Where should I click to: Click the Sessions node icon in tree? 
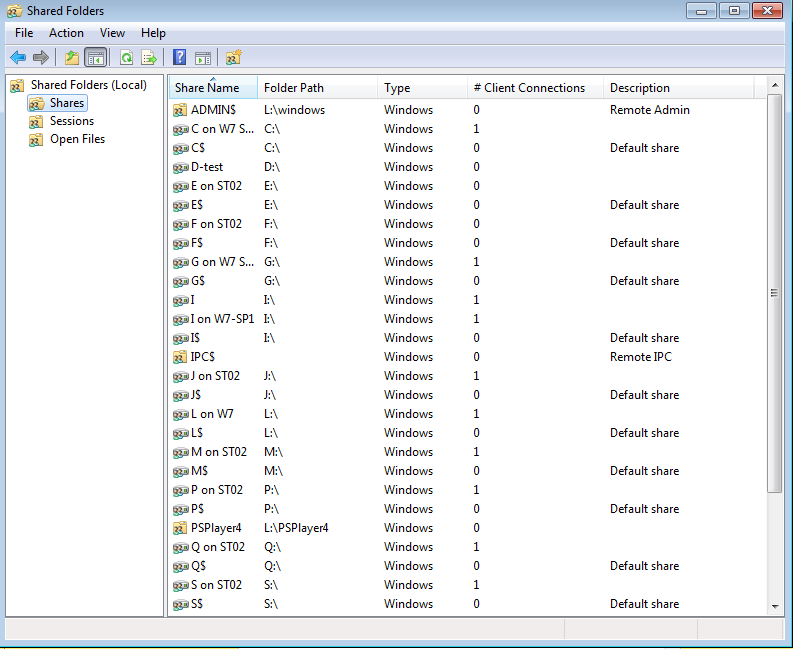pos(36,121)
